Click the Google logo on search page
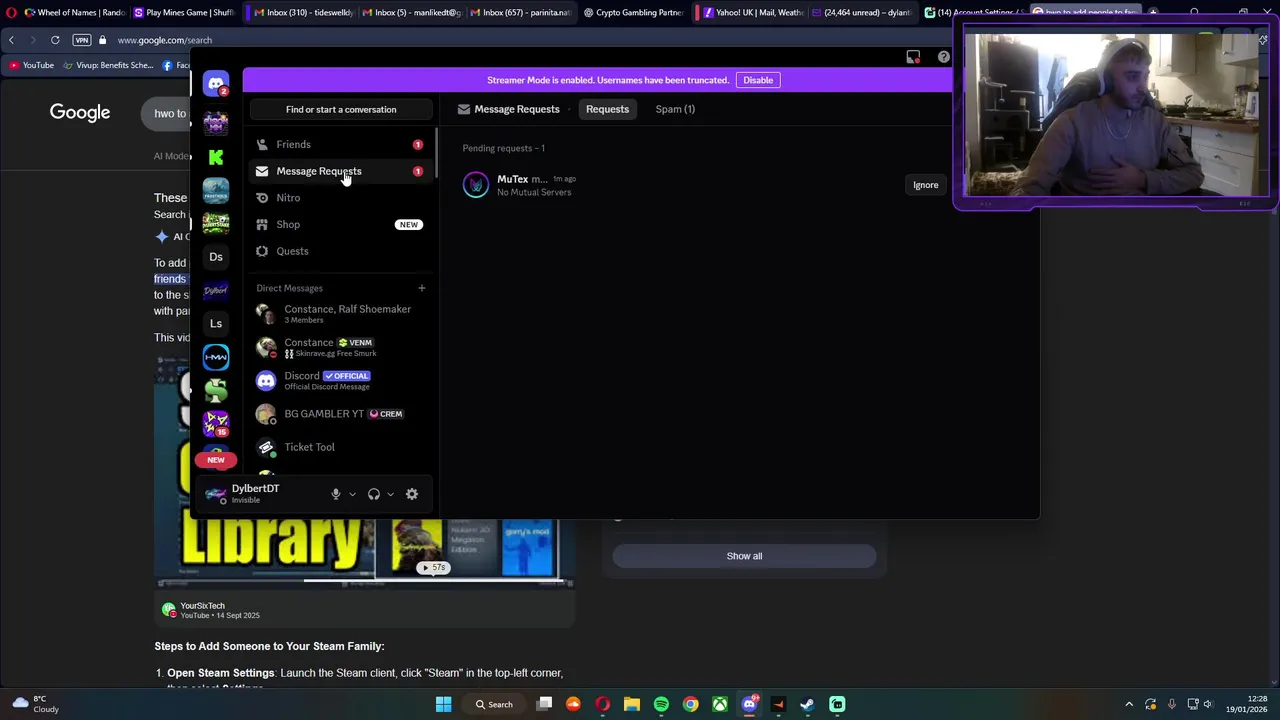Viewport: 1280px width, 720px height. (x=80, y=113)
